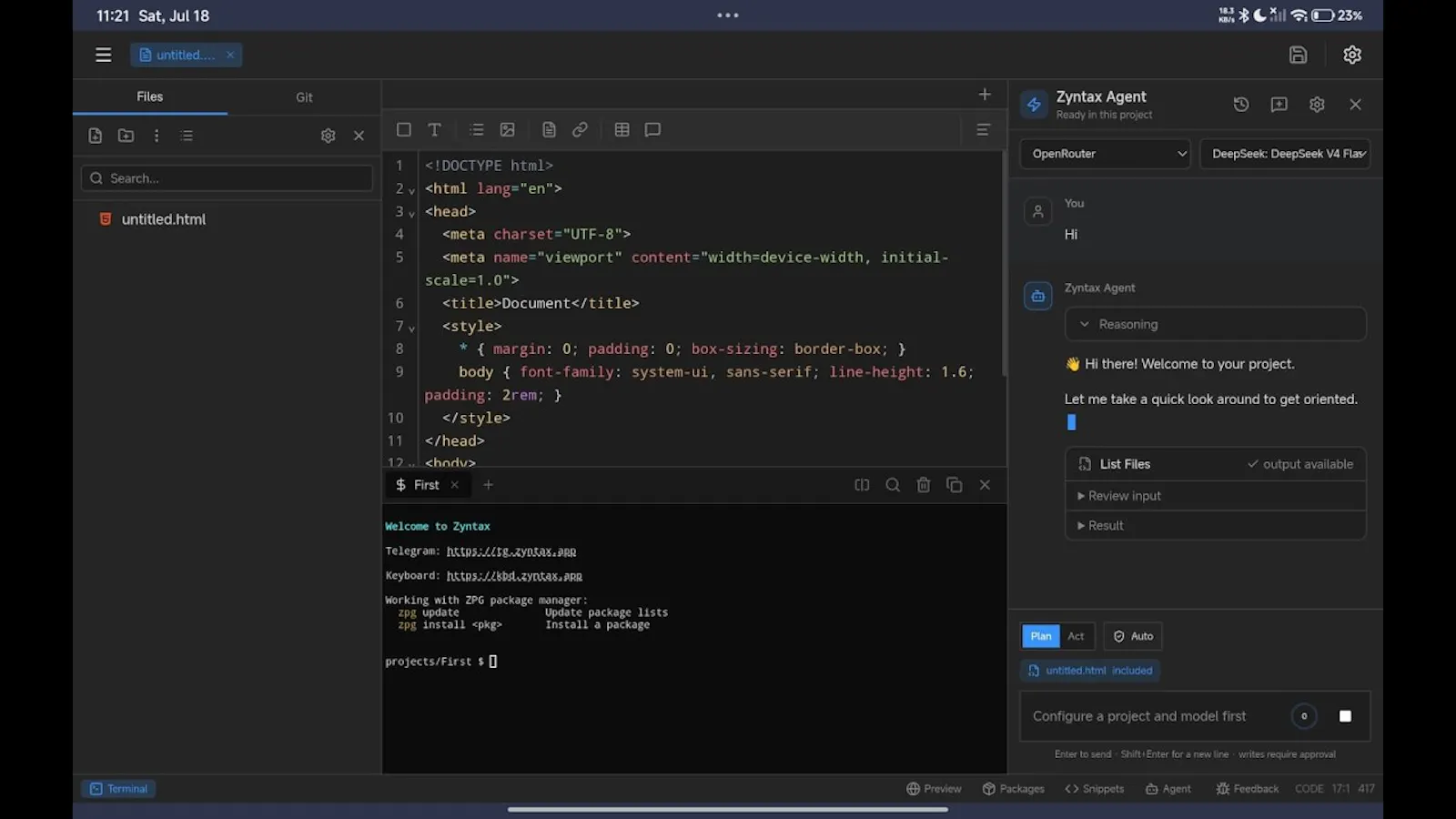Insert link from editor toolbar
This screenshot has width=1456, height=819.
tap(580, 130)
